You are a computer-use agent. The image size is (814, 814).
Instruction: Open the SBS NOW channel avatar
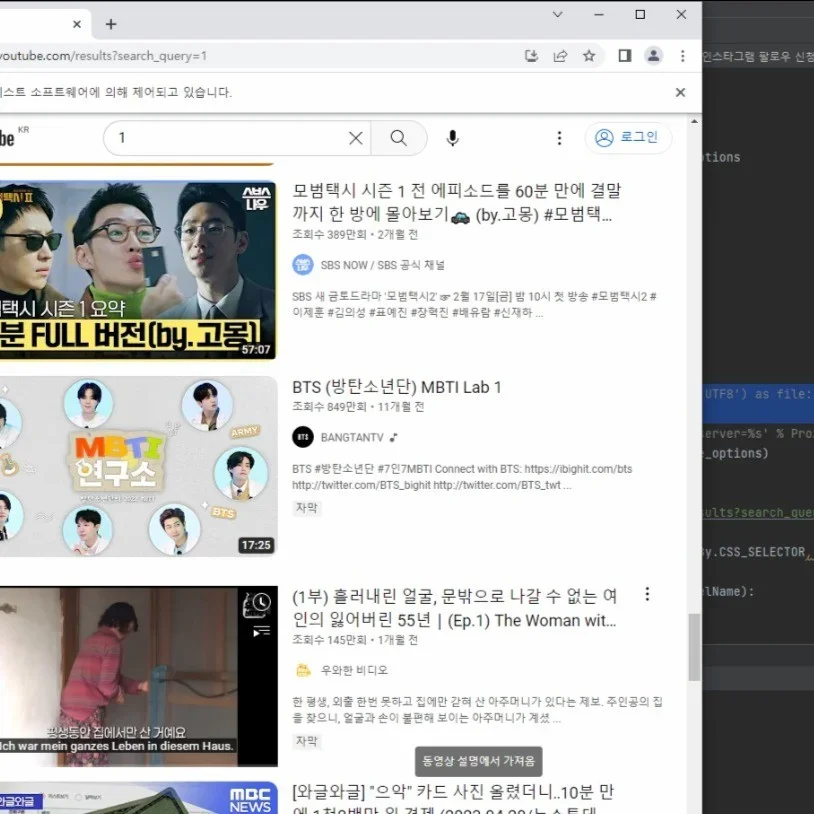(303, 265)
